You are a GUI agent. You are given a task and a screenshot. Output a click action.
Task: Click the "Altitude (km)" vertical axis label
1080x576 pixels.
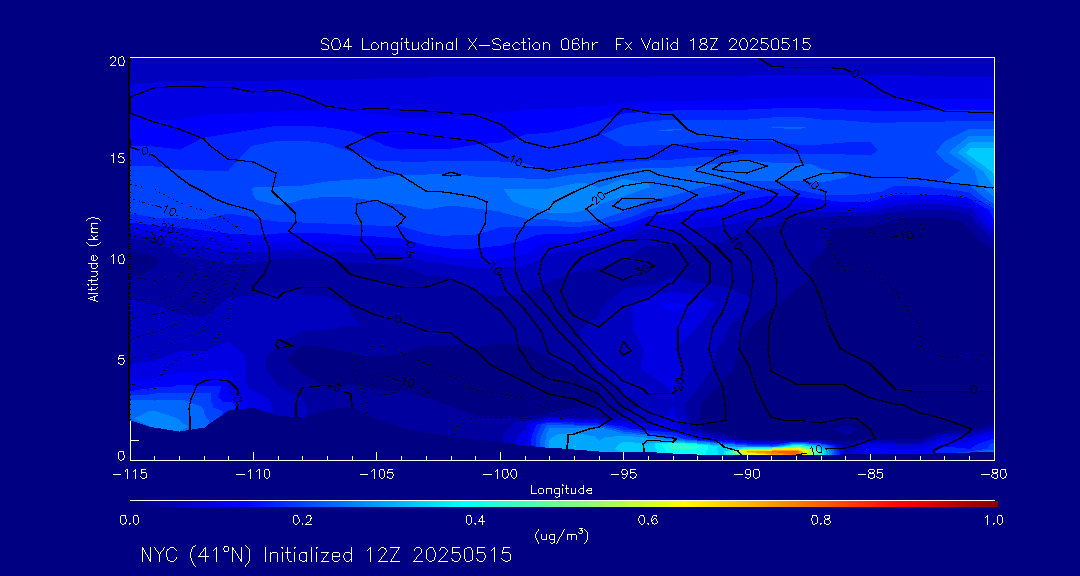tap(92, 259)
